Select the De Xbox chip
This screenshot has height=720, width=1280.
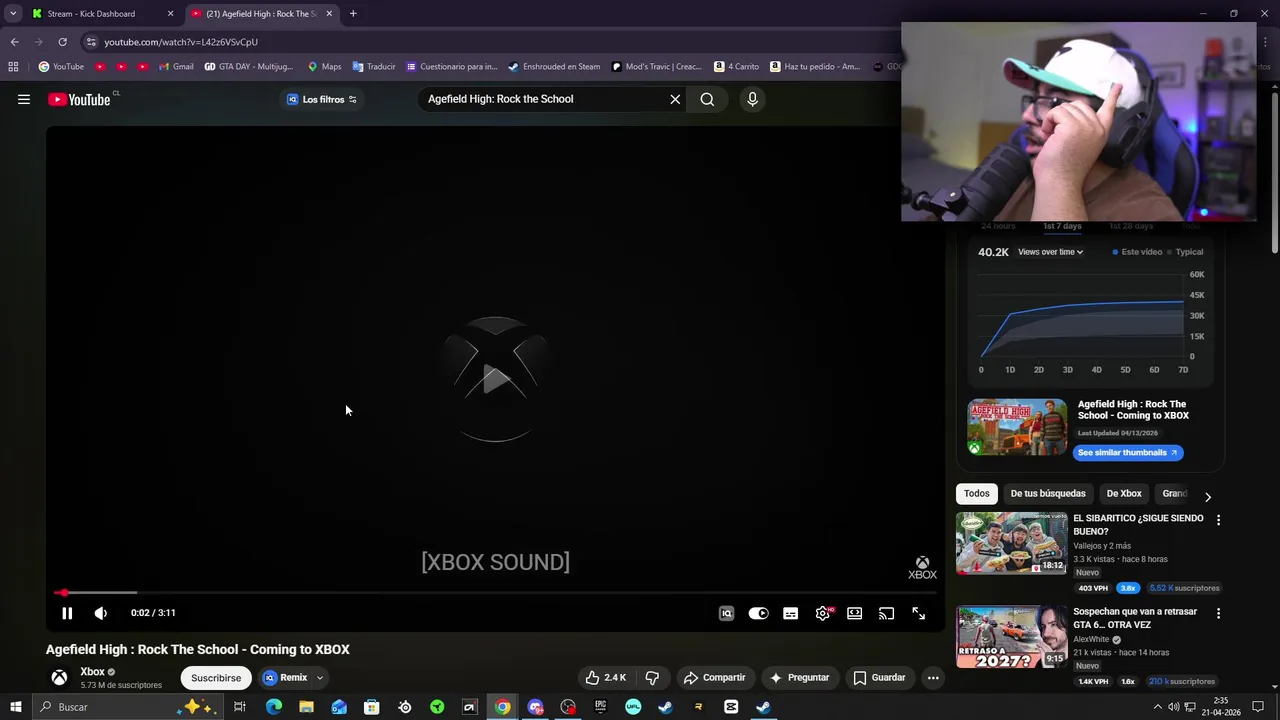click(x=1124, y=494)
